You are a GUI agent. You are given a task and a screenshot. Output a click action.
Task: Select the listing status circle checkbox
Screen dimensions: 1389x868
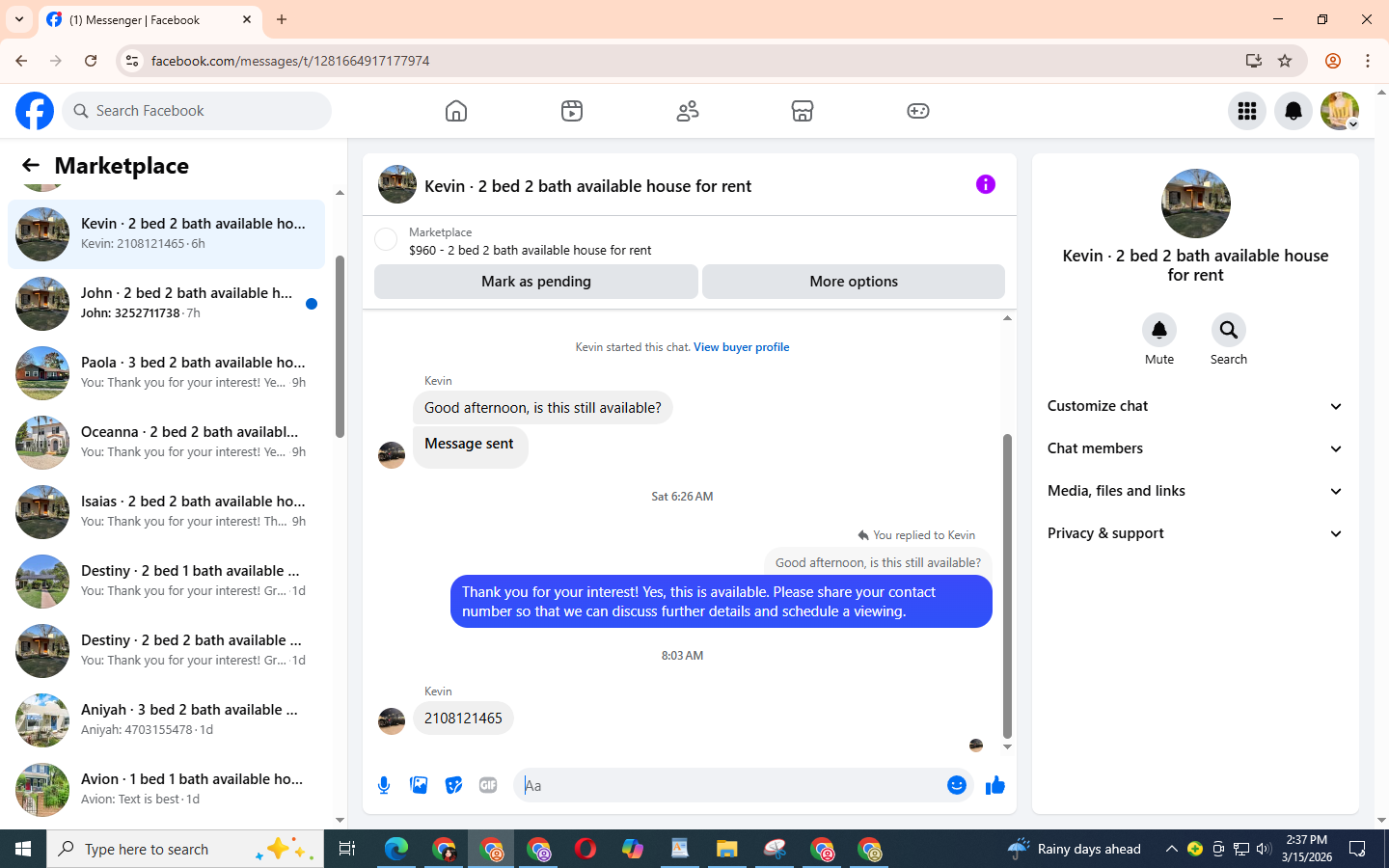pos(386,239)
